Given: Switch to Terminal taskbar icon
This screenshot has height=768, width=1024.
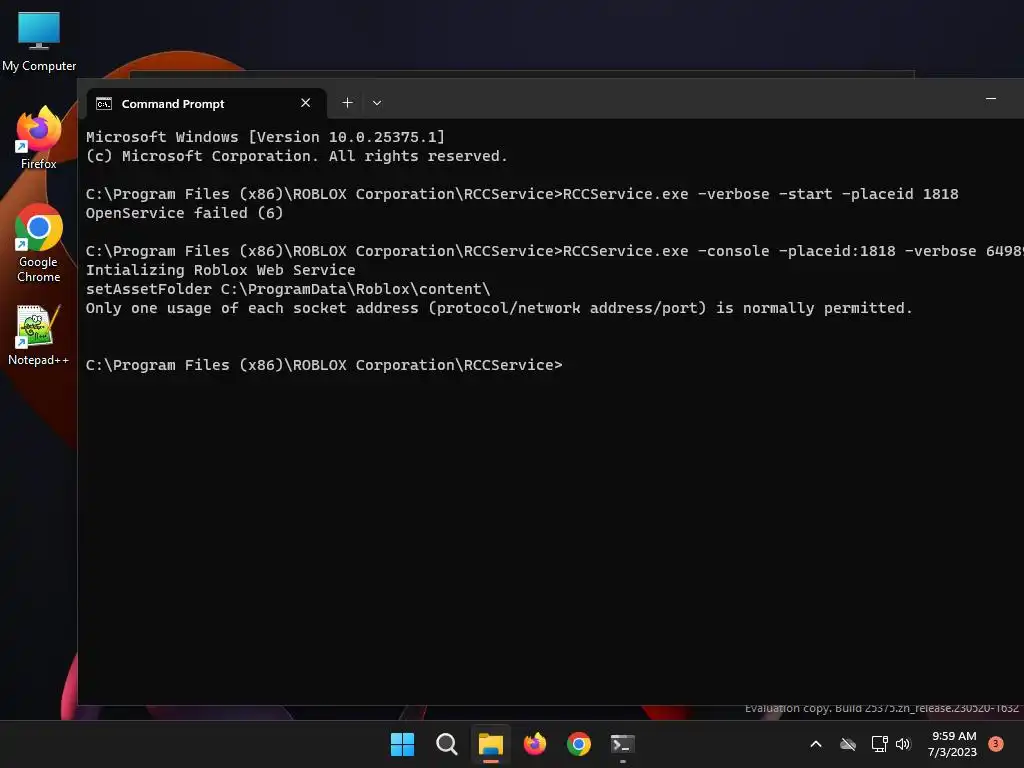Looking at the screenshot, I should pos(622,744).
